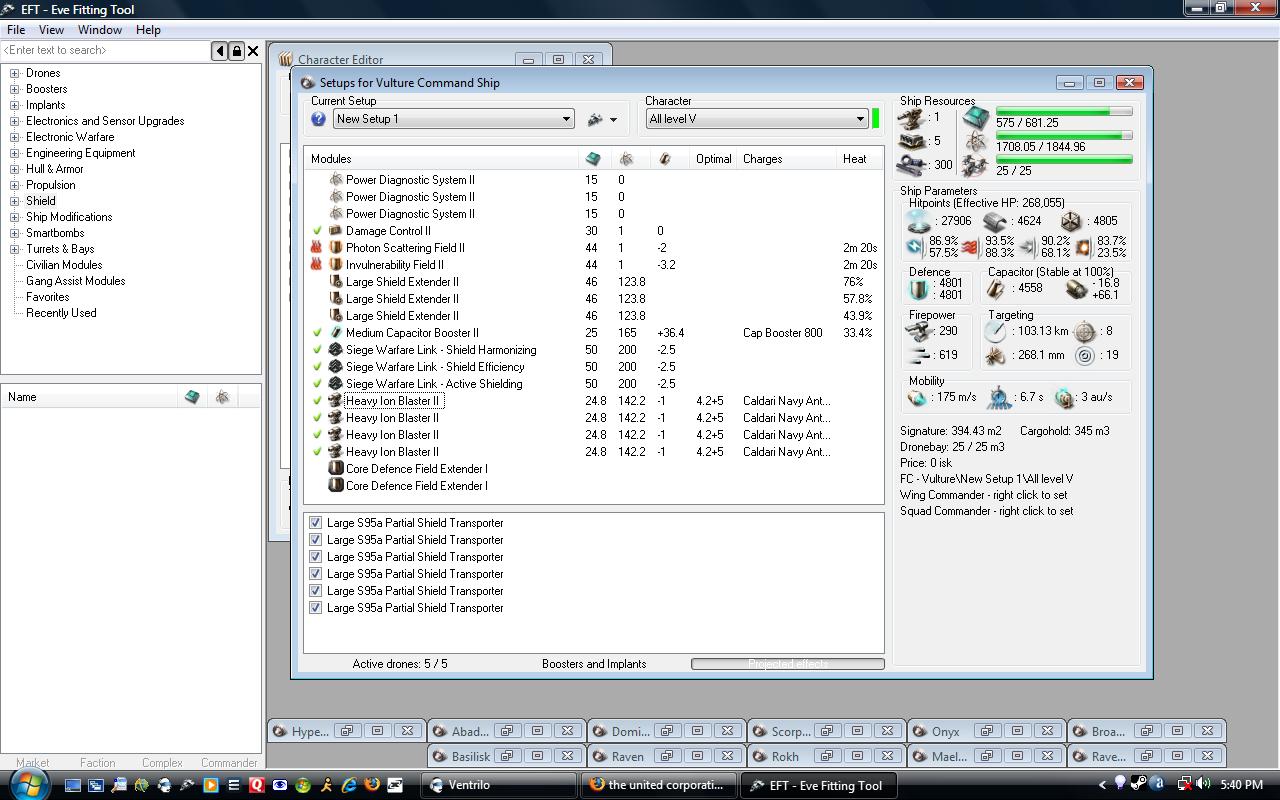Screen dimensions: 1280x800
Task: Toggle active state of Medium Capacitor Booster II
Action: click(x=317, y=333)
